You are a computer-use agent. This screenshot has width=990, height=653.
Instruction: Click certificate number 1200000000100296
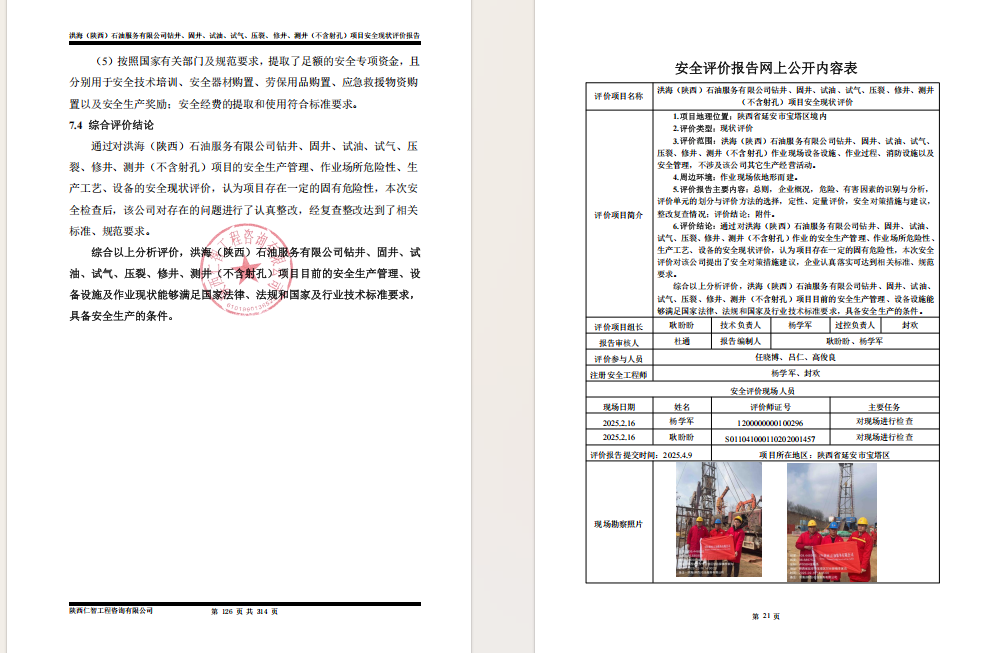tap(769, 422)
